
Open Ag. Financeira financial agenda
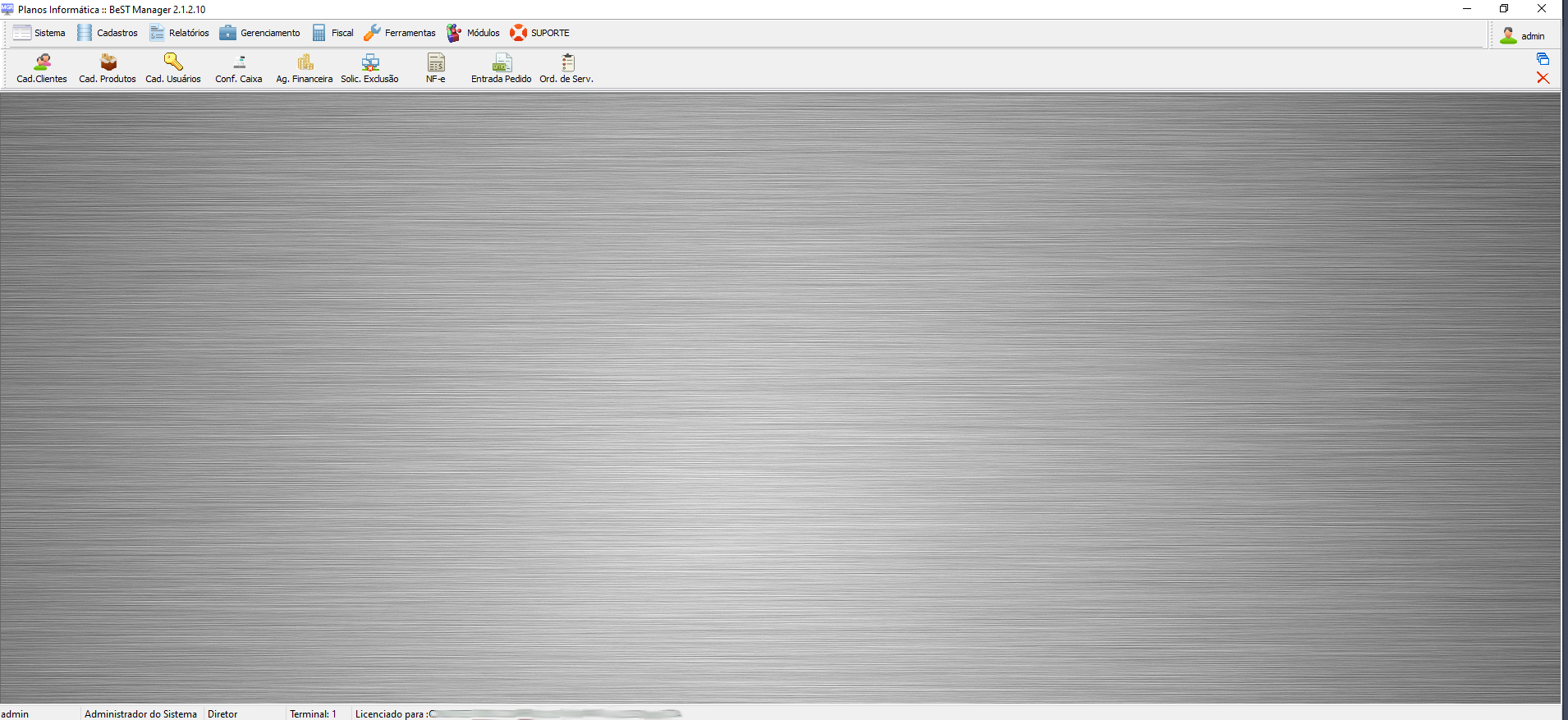(x=305, y=68)
